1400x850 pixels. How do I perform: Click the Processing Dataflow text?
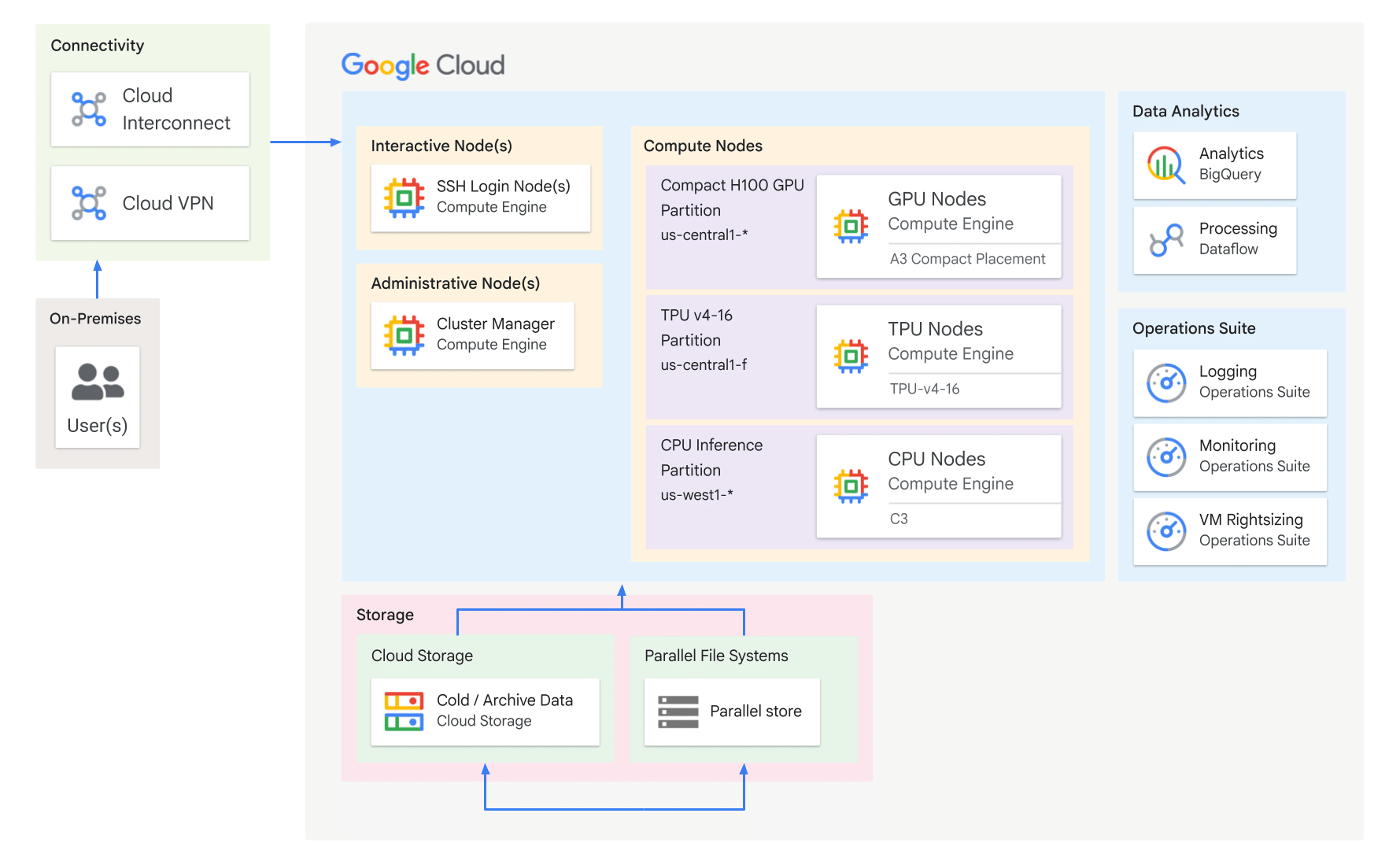pos(1238,238)
